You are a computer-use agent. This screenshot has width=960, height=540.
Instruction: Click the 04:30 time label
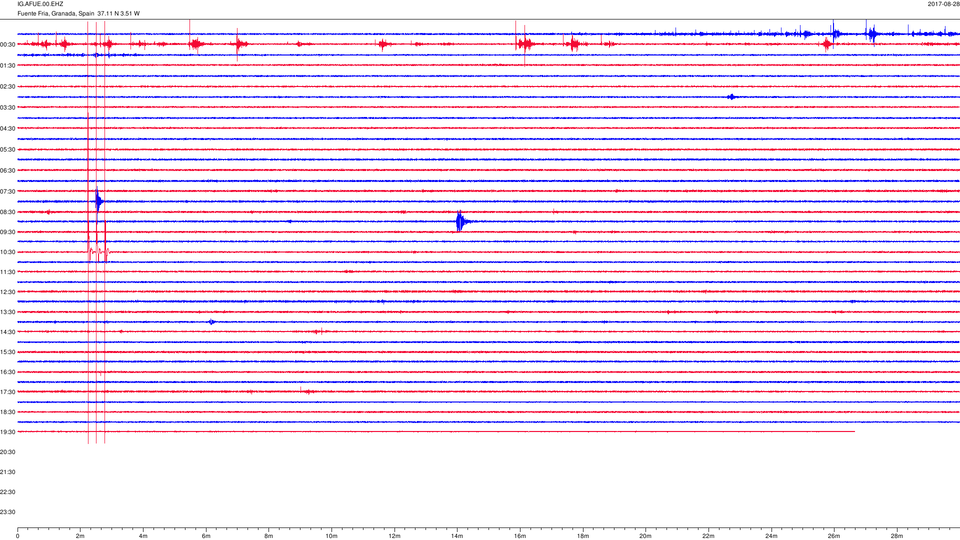pos(7,129)
